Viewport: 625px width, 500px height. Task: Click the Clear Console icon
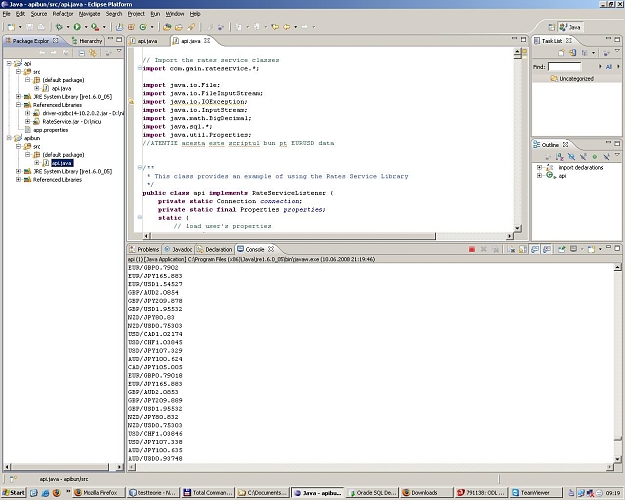pyautogui.click(x=511, y=249)
